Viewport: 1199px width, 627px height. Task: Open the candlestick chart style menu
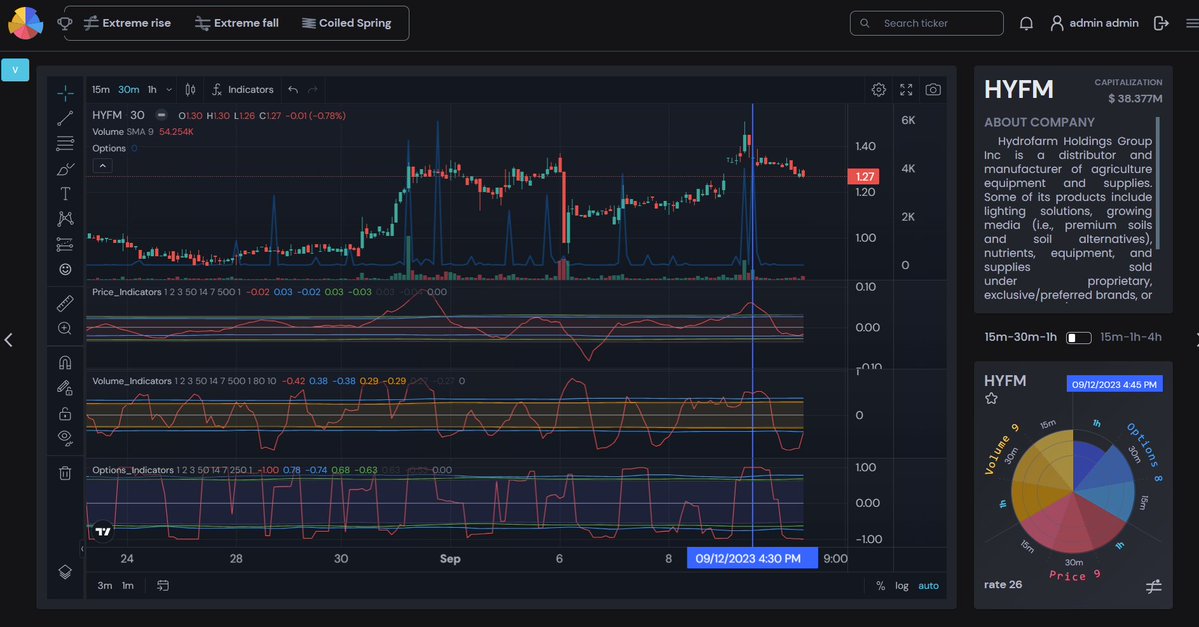tap(190, 89)
